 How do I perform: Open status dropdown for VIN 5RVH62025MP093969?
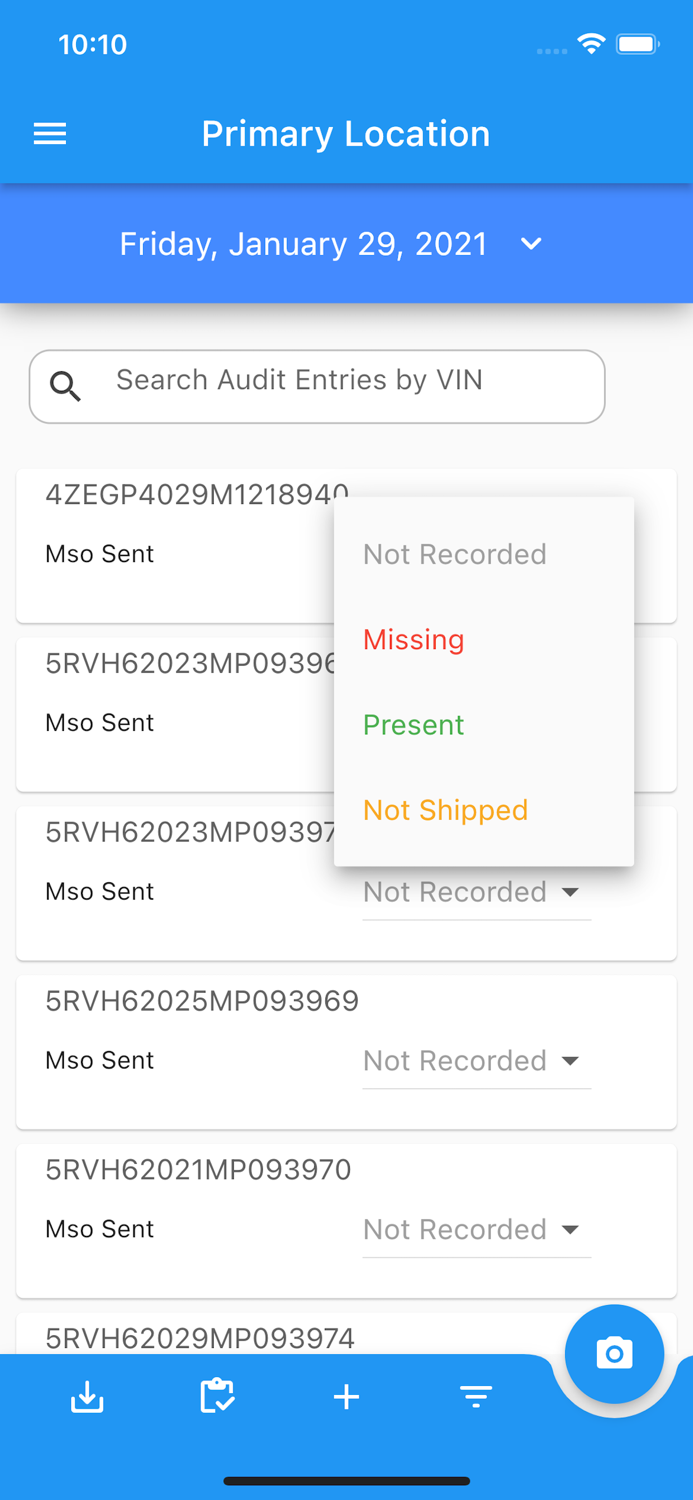(x=476, y=1061)
